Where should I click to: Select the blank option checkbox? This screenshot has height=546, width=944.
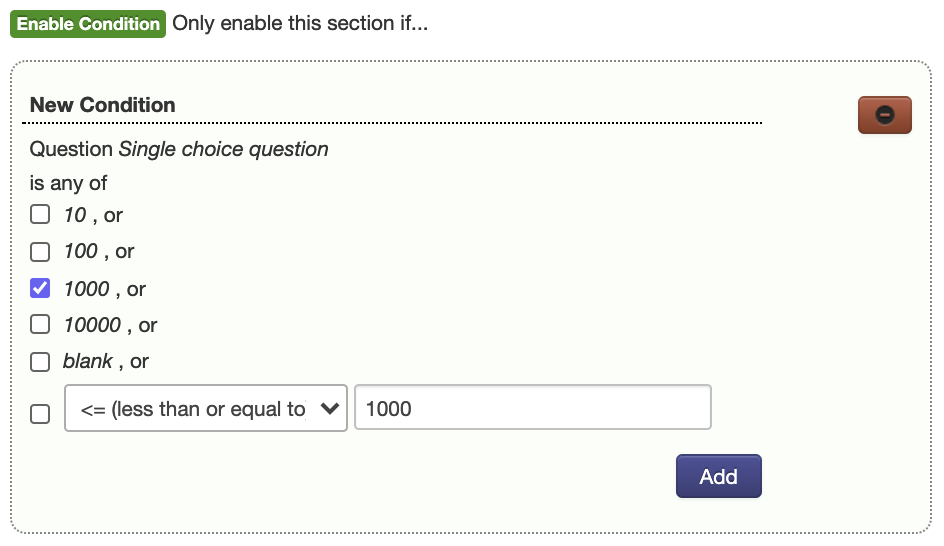pyautogui.click(x=40, y=361)
